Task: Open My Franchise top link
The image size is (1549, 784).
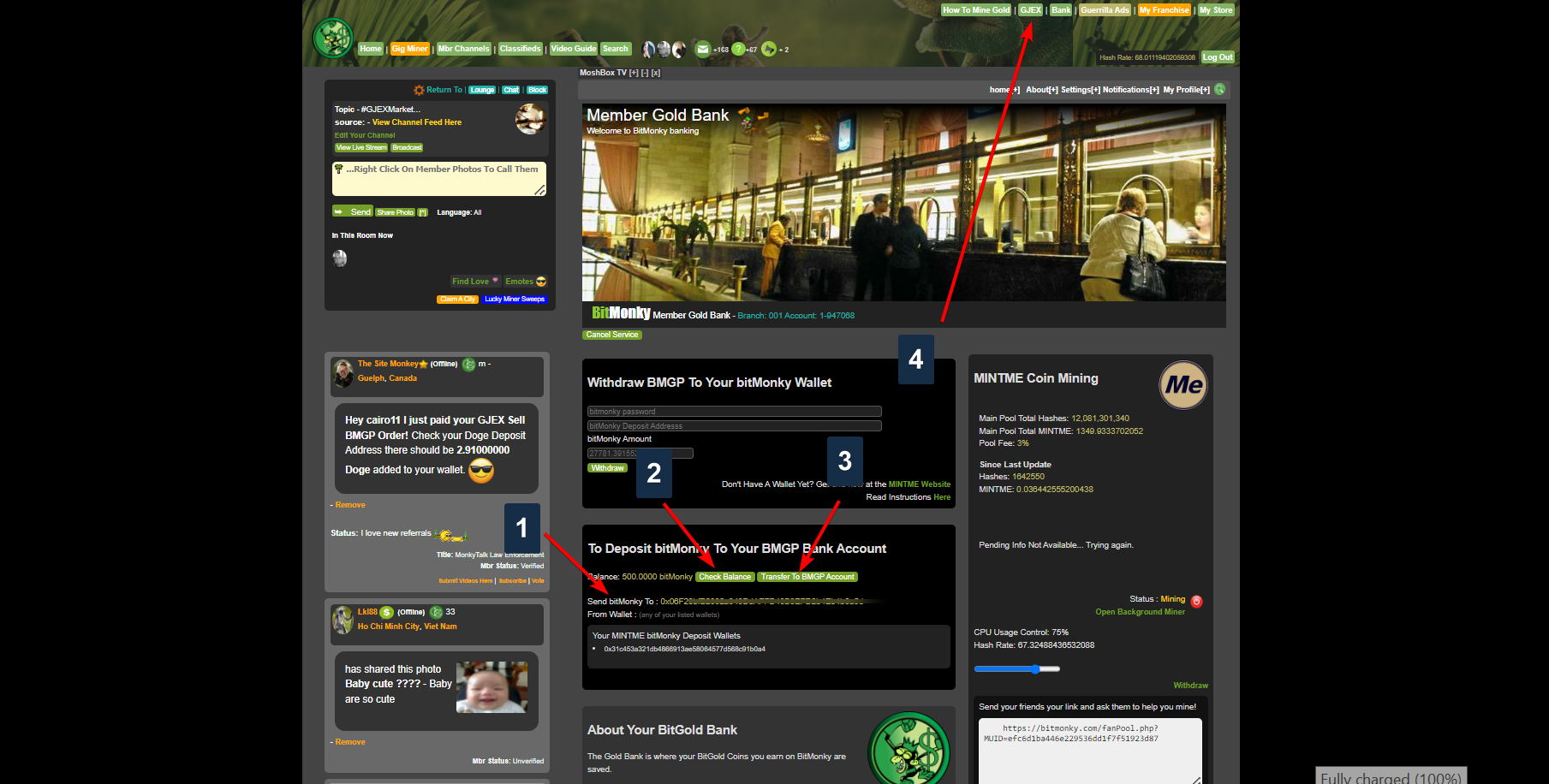Action: [1165, 10]
